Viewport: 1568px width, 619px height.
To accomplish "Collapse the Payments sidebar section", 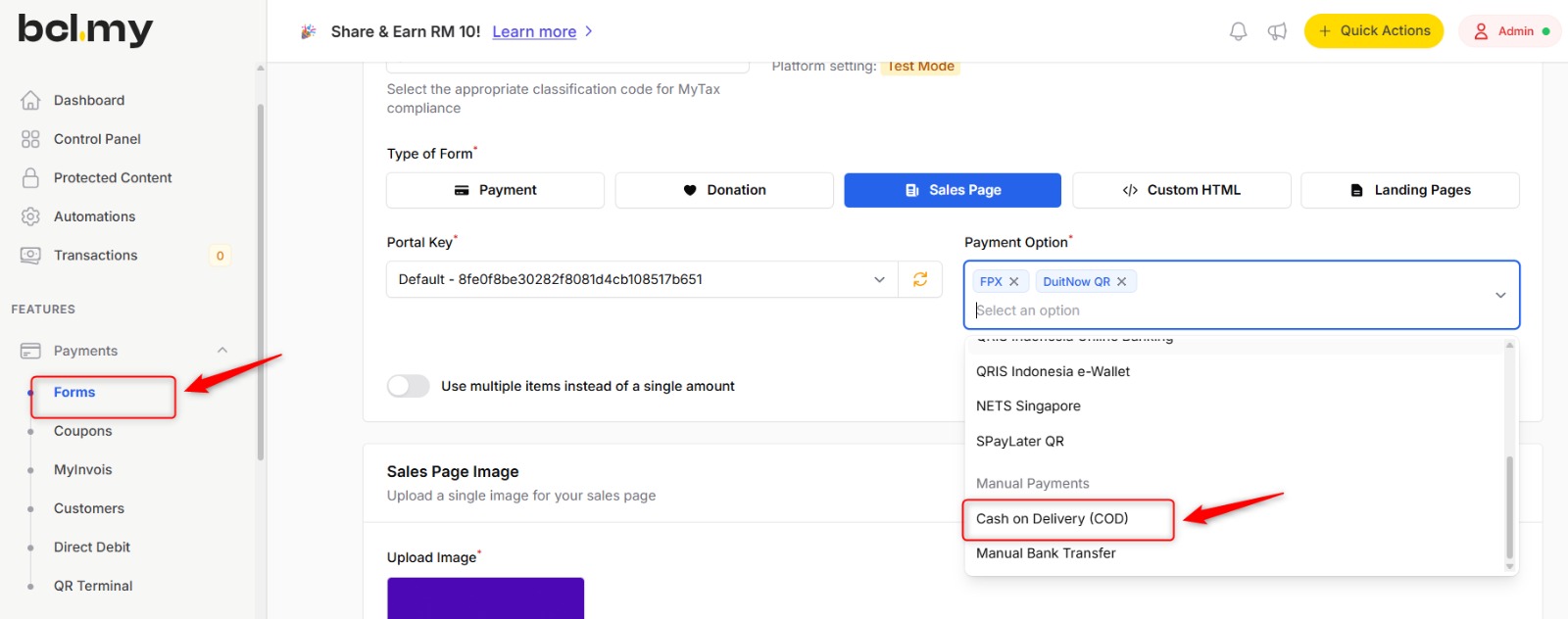I will tap(222, 351).
